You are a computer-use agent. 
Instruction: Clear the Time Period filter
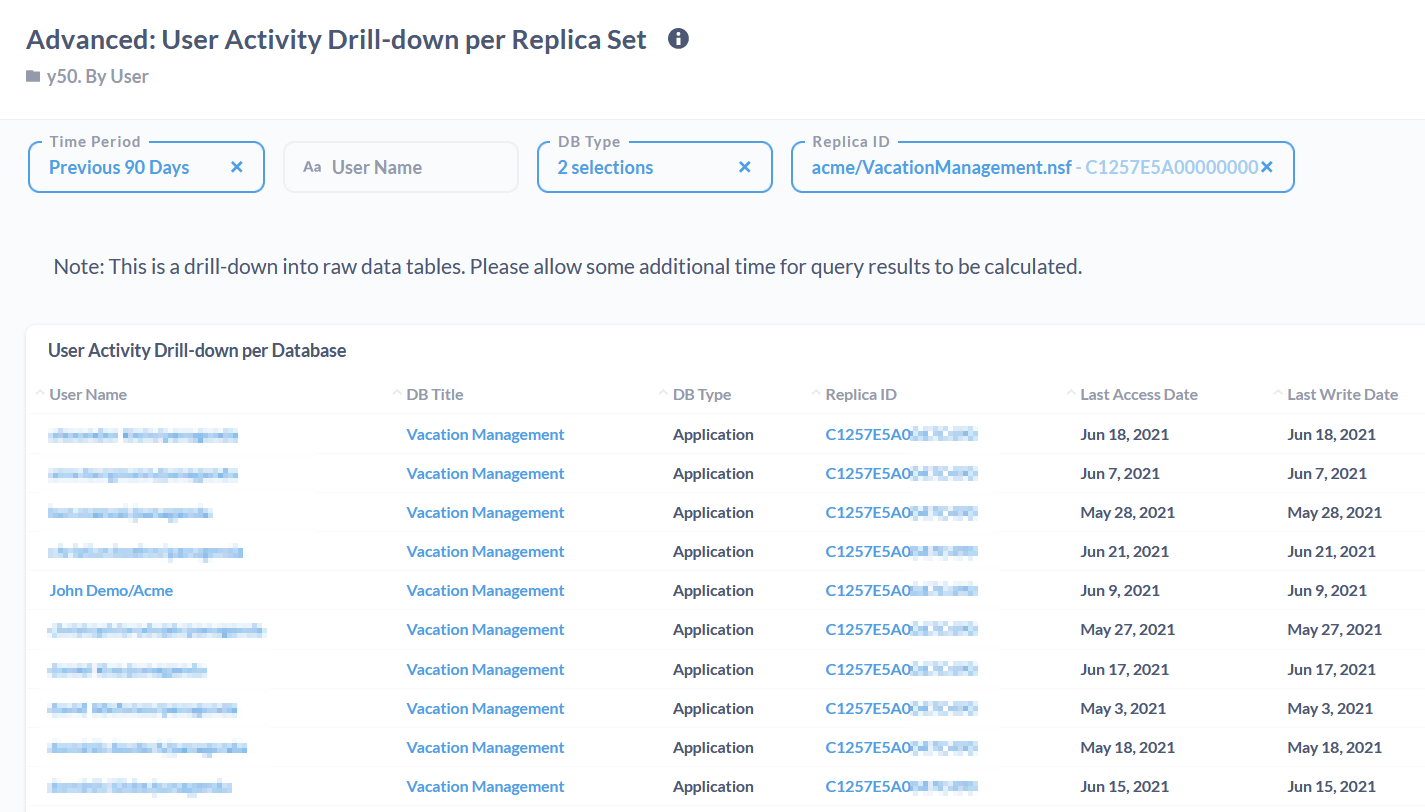tap(237, 167)
